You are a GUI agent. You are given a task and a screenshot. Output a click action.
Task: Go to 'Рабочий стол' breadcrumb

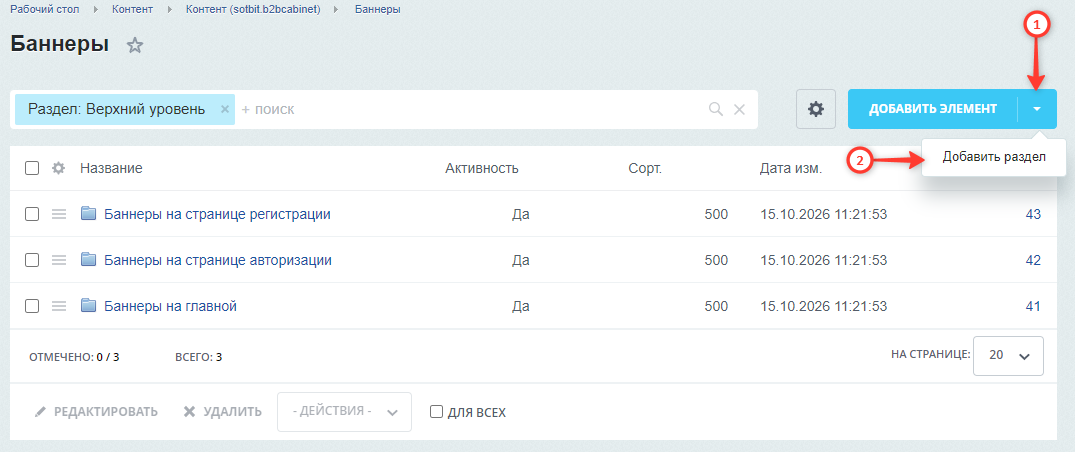47,10
